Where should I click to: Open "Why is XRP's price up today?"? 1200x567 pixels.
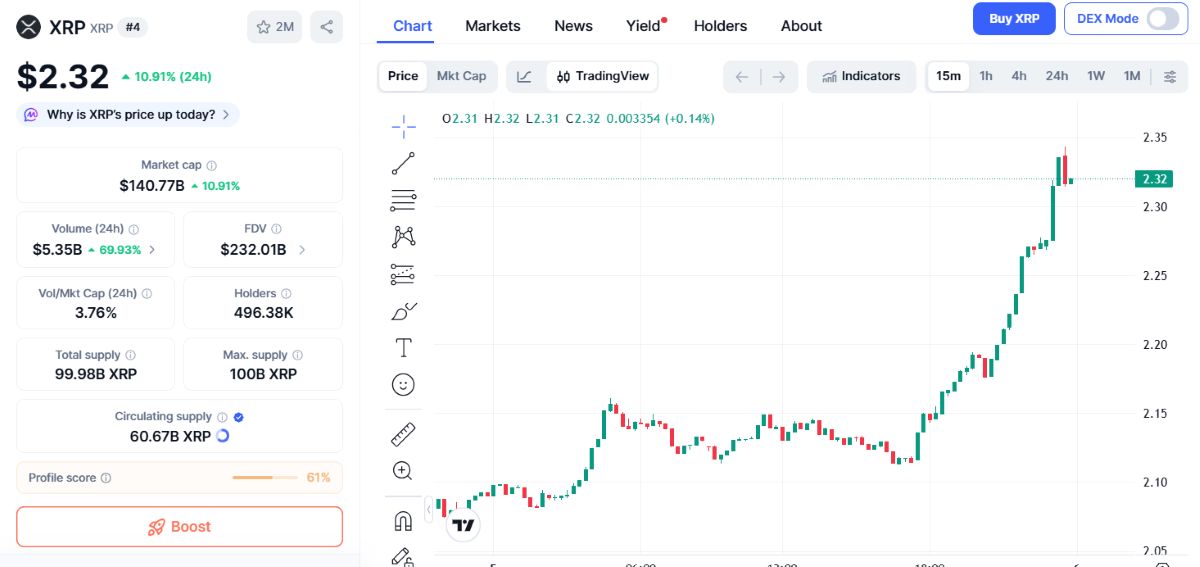click(128, 115)
